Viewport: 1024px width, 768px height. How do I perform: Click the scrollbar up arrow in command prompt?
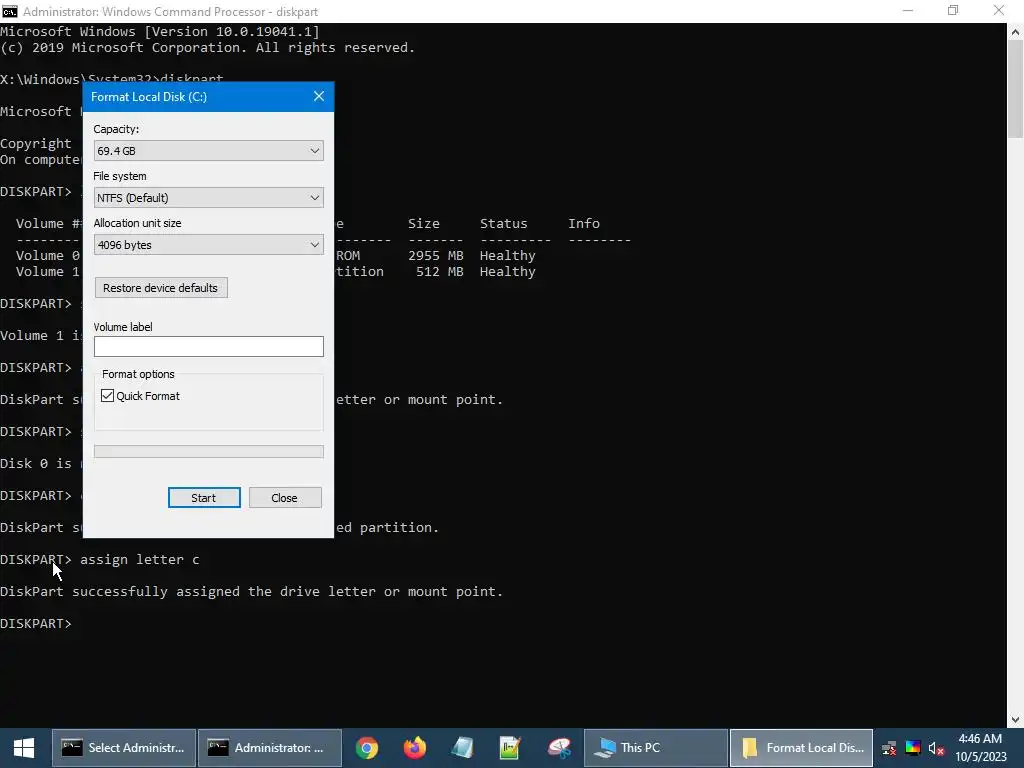coord(1015,31)
